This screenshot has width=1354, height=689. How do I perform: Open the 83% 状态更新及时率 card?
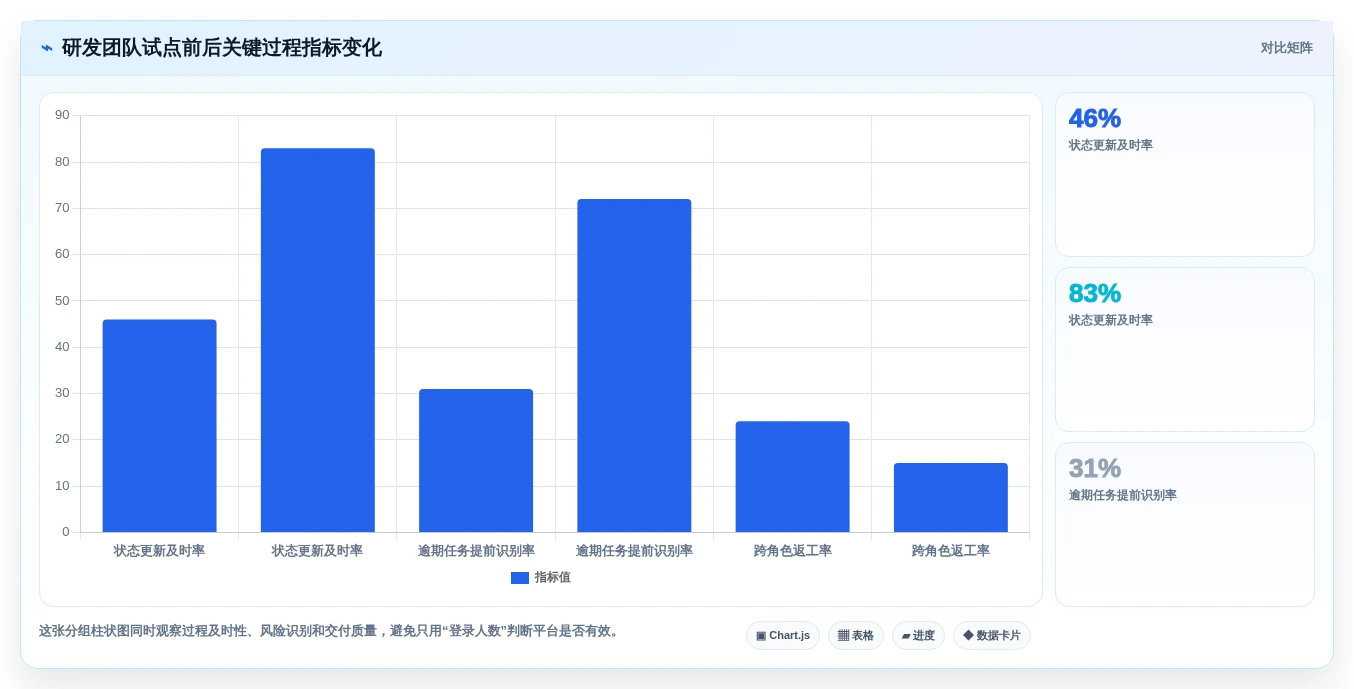[x=1185, y=350]
